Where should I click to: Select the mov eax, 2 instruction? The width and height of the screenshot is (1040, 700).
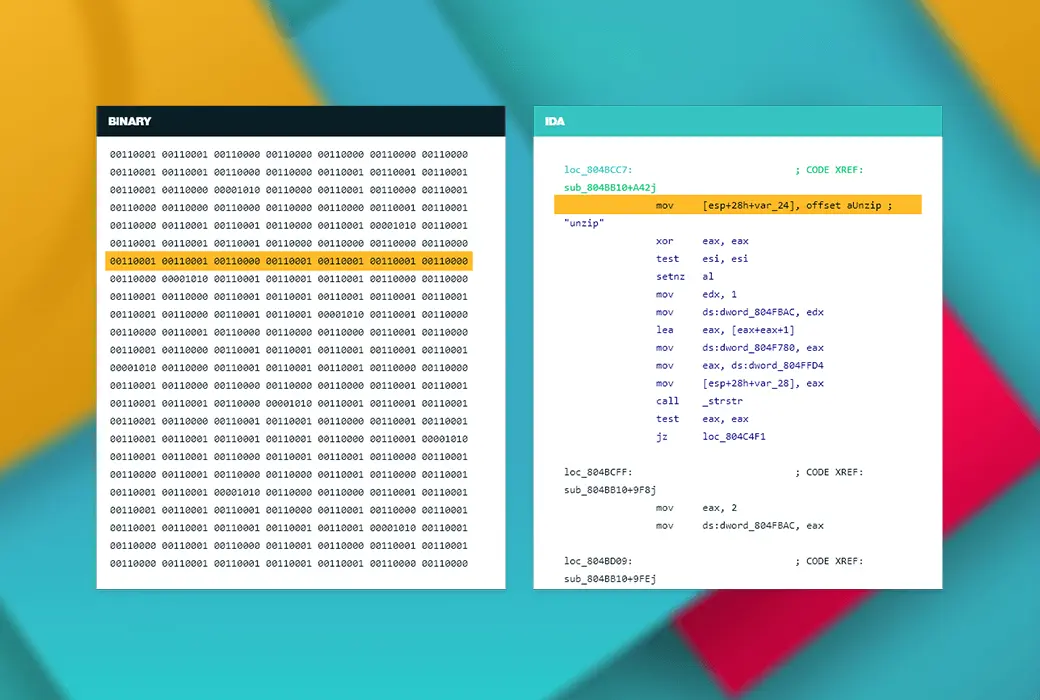696,508
